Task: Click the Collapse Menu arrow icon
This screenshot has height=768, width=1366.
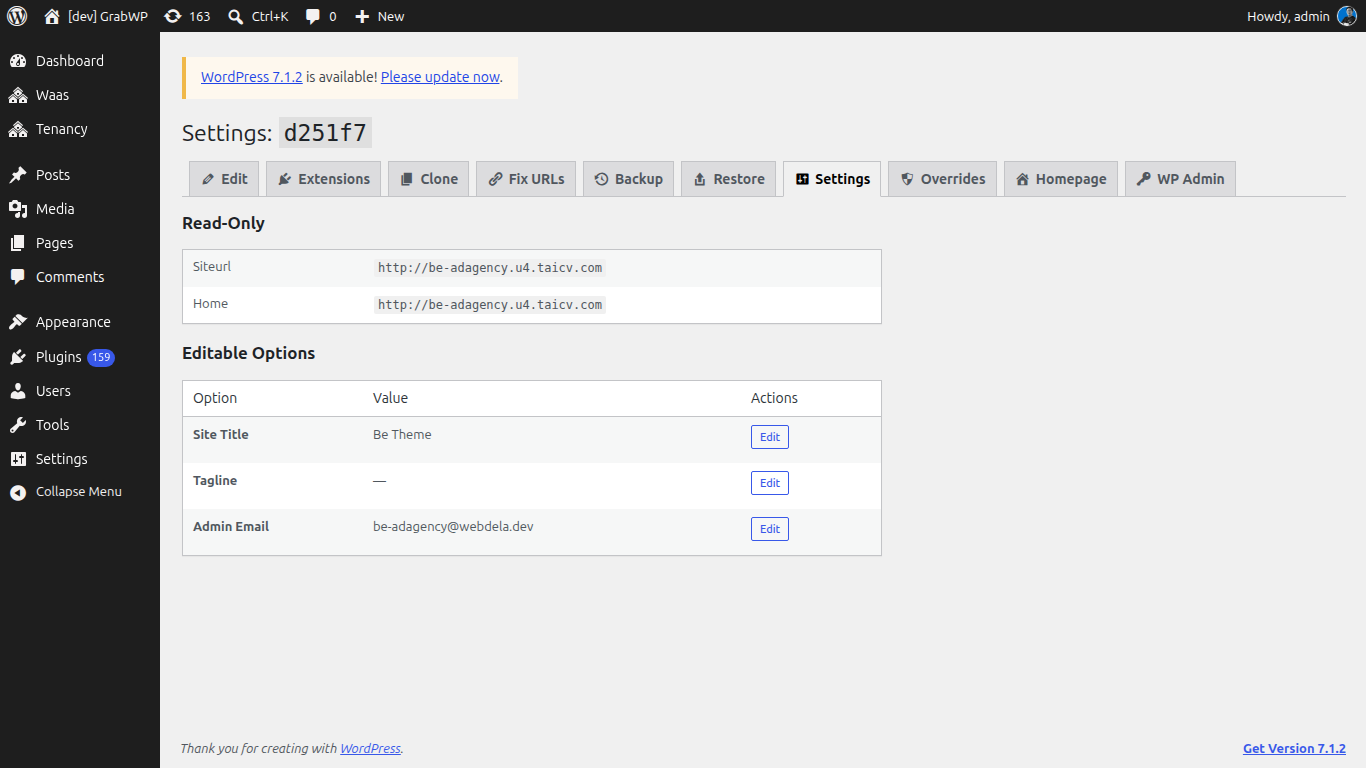Action: (x=18, y=492)
